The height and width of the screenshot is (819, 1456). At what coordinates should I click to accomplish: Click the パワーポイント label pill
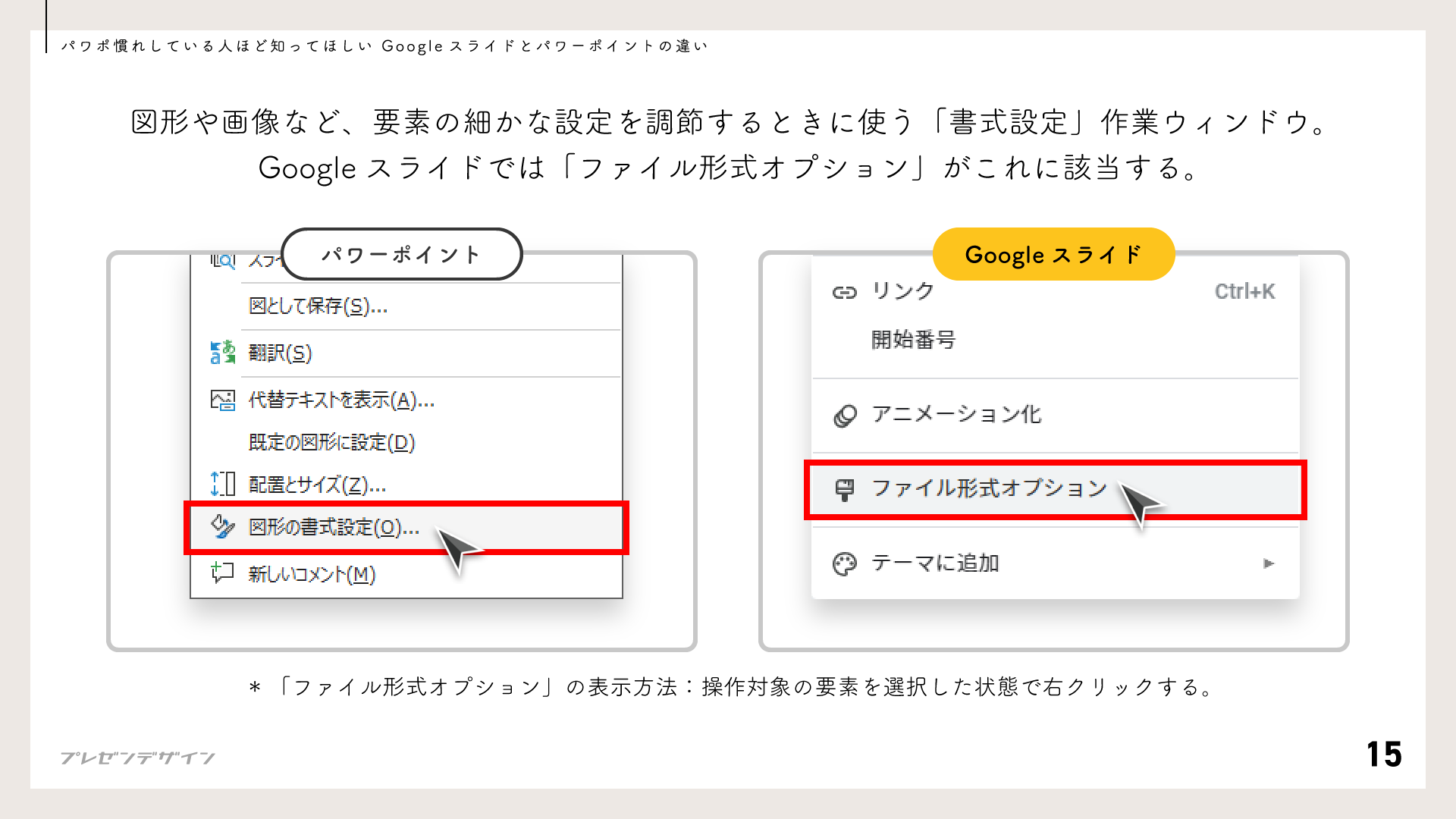coord(402,254)
